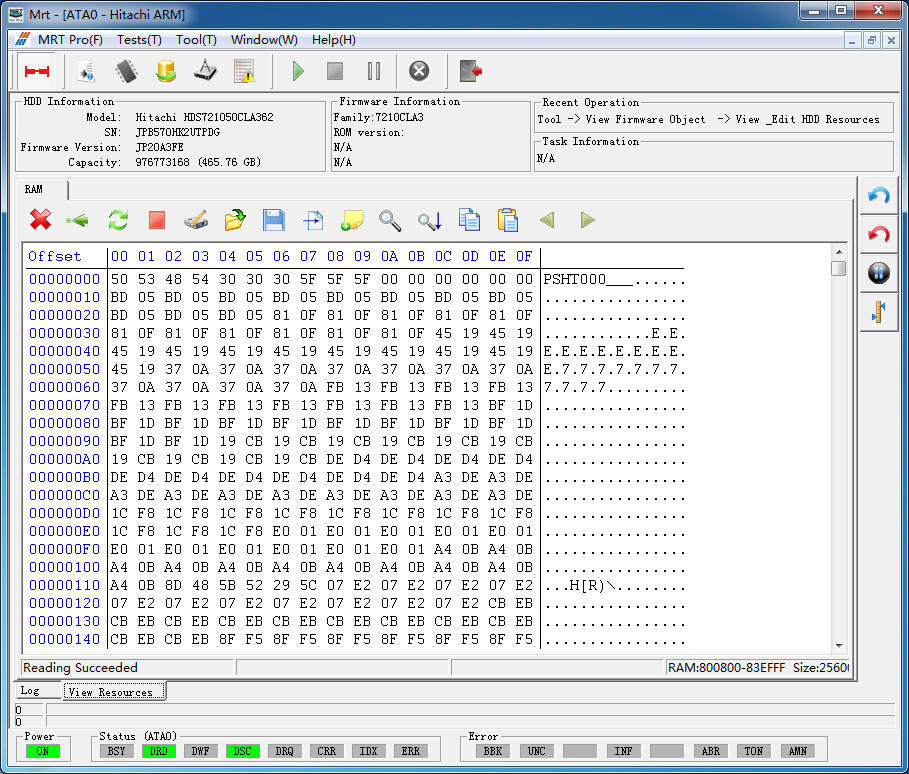
Task: Click the copy icon in RAM toolbar
Action: pyautogui.click(x=469, y=220)
